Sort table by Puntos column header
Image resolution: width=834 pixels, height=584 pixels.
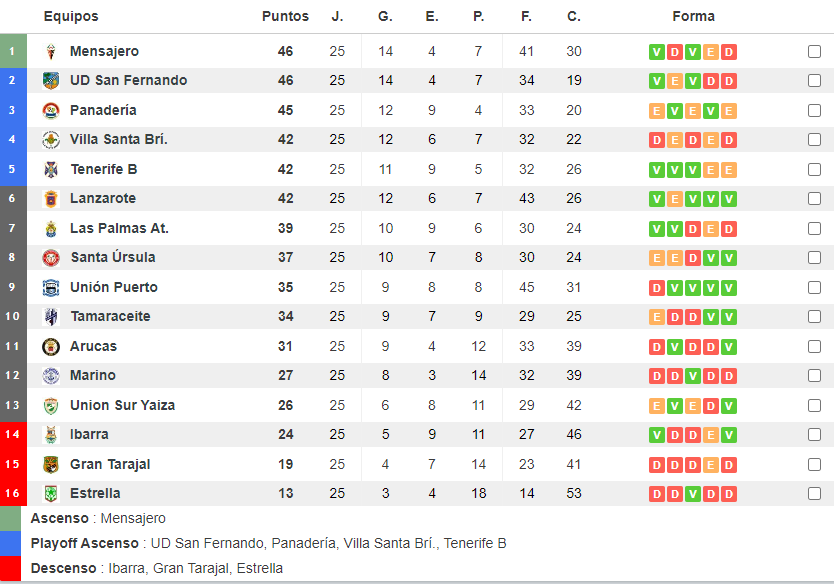pyautogui.click(x=285, y=16)
